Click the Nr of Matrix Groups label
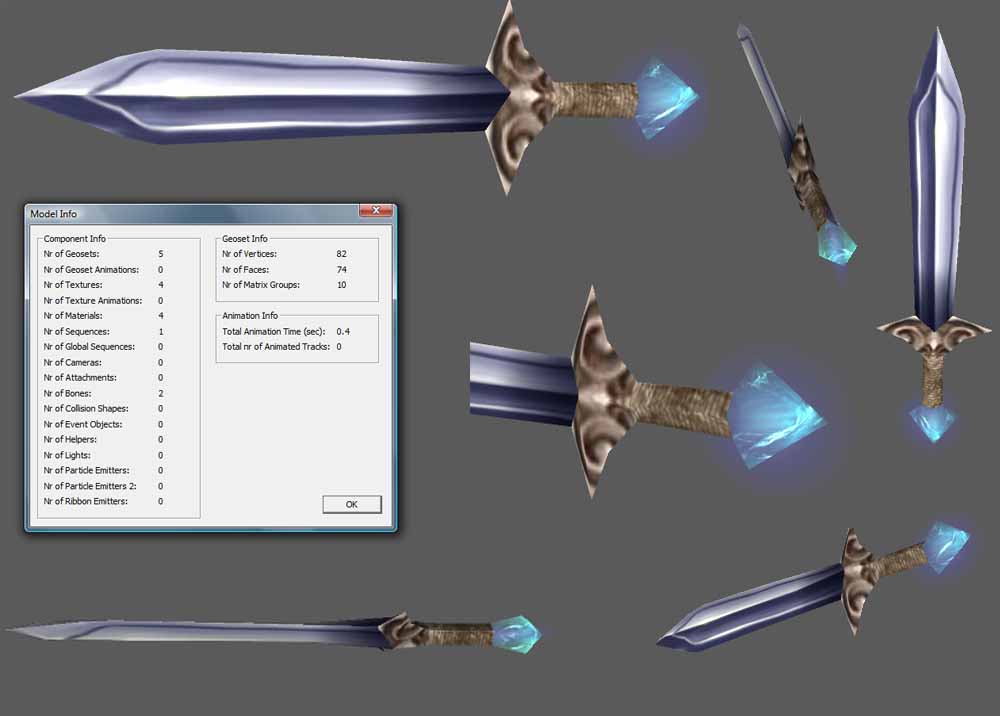This screenshot has height=716, width=1000. tap(261, 285)
